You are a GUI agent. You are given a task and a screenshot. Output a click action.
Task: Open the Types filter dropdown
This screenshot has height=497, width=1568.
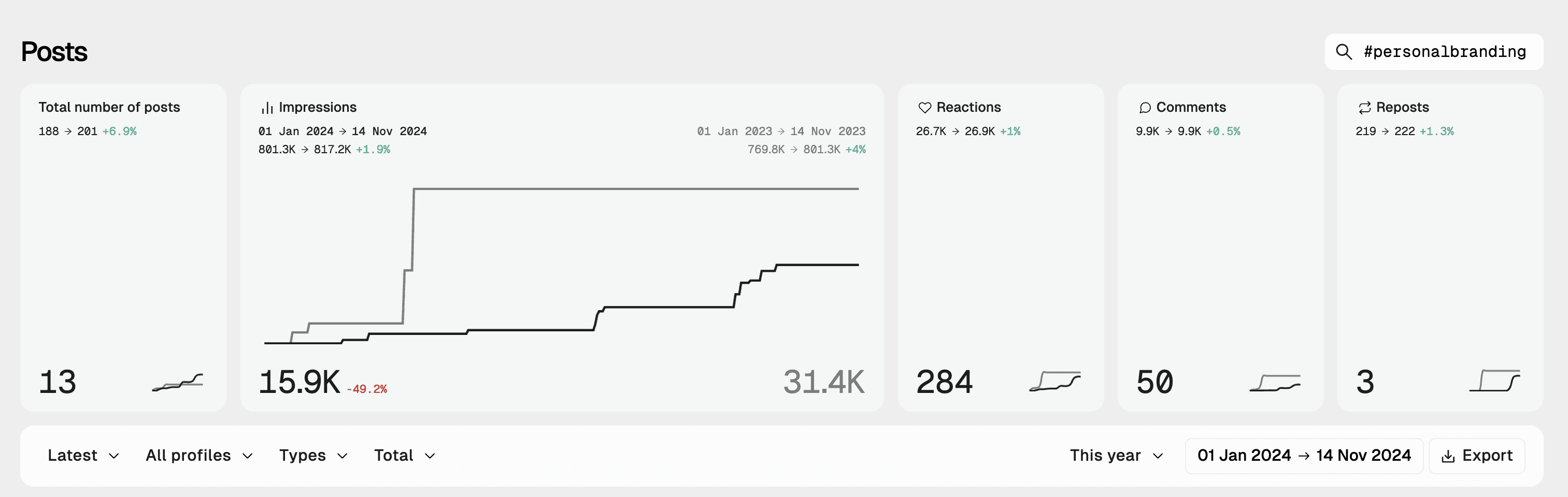point(313,456)
